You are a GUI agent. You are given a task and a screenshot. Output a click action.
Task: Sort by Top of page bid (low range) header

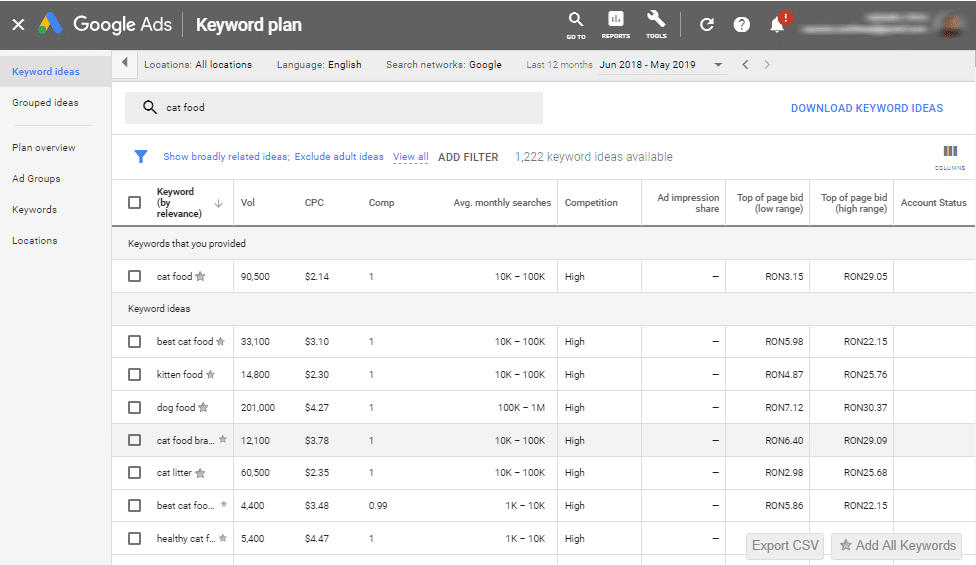tap(770, 203)
